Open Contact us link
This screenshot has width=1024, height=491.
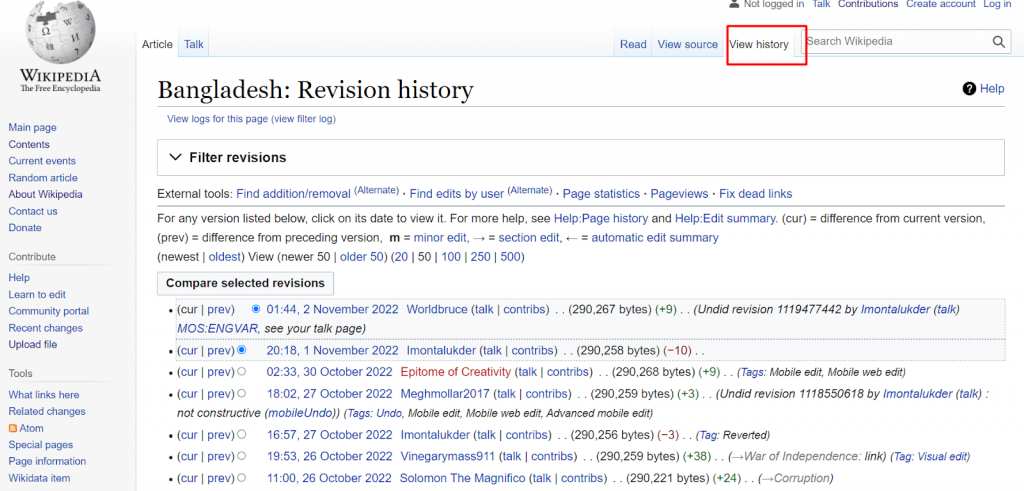click(33, 211)
